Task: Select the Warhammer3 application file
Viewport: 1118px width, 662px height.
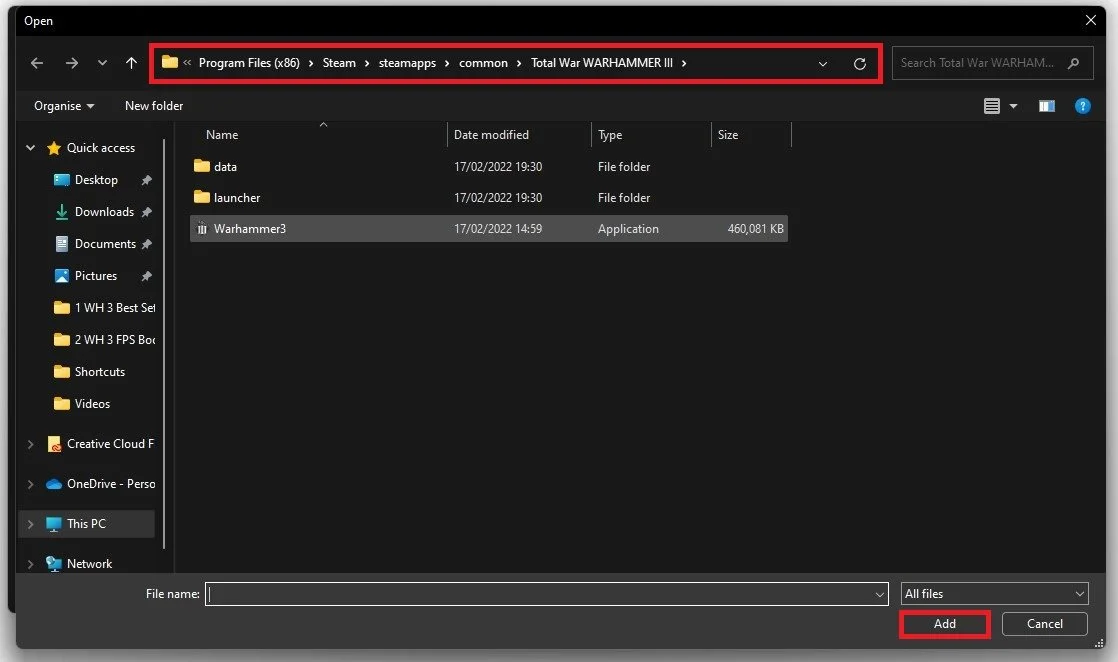Action: [x=489, y=228]
